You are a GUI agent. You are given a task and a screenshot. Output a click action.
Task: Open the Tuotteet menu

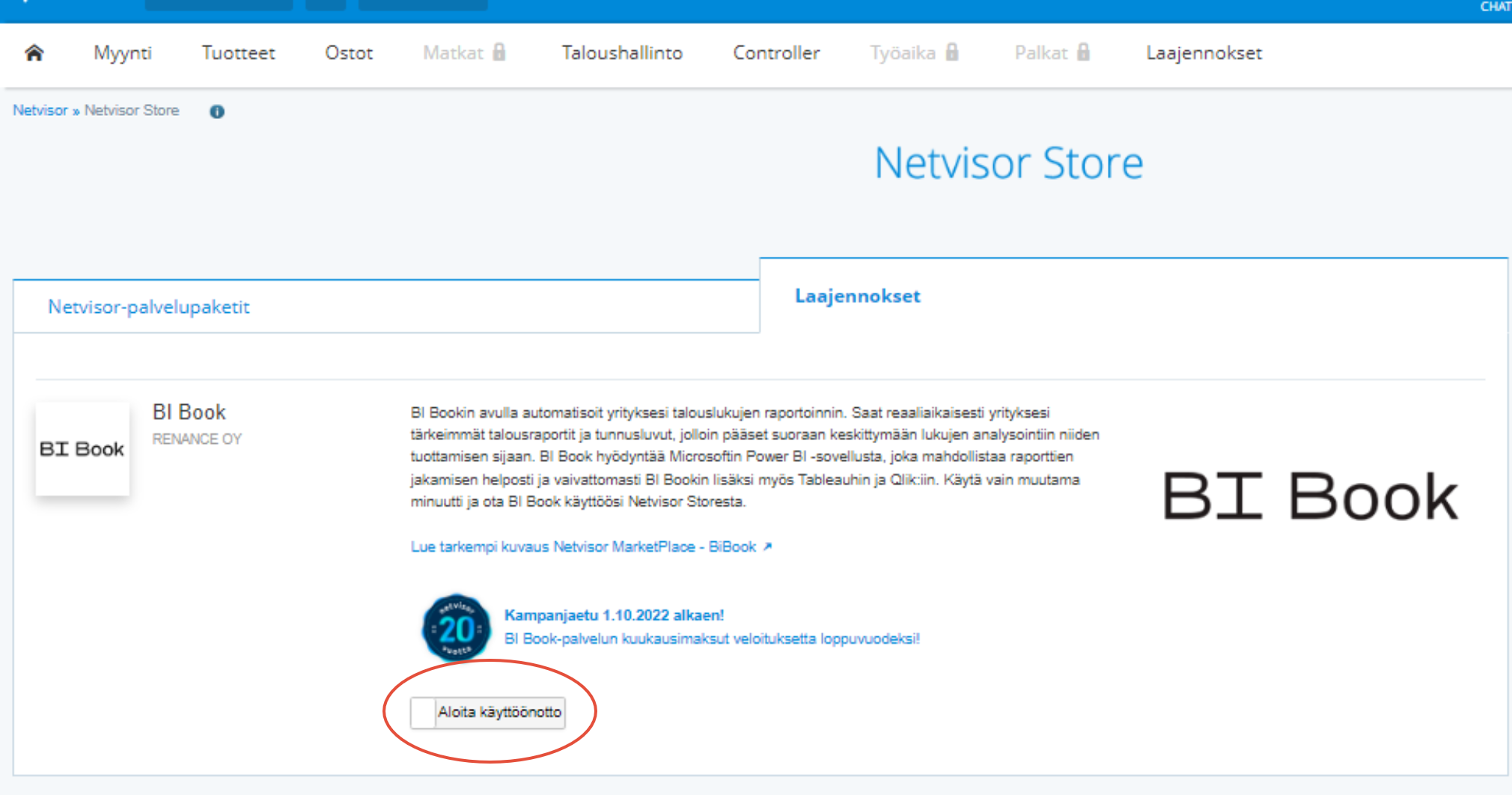239,53
